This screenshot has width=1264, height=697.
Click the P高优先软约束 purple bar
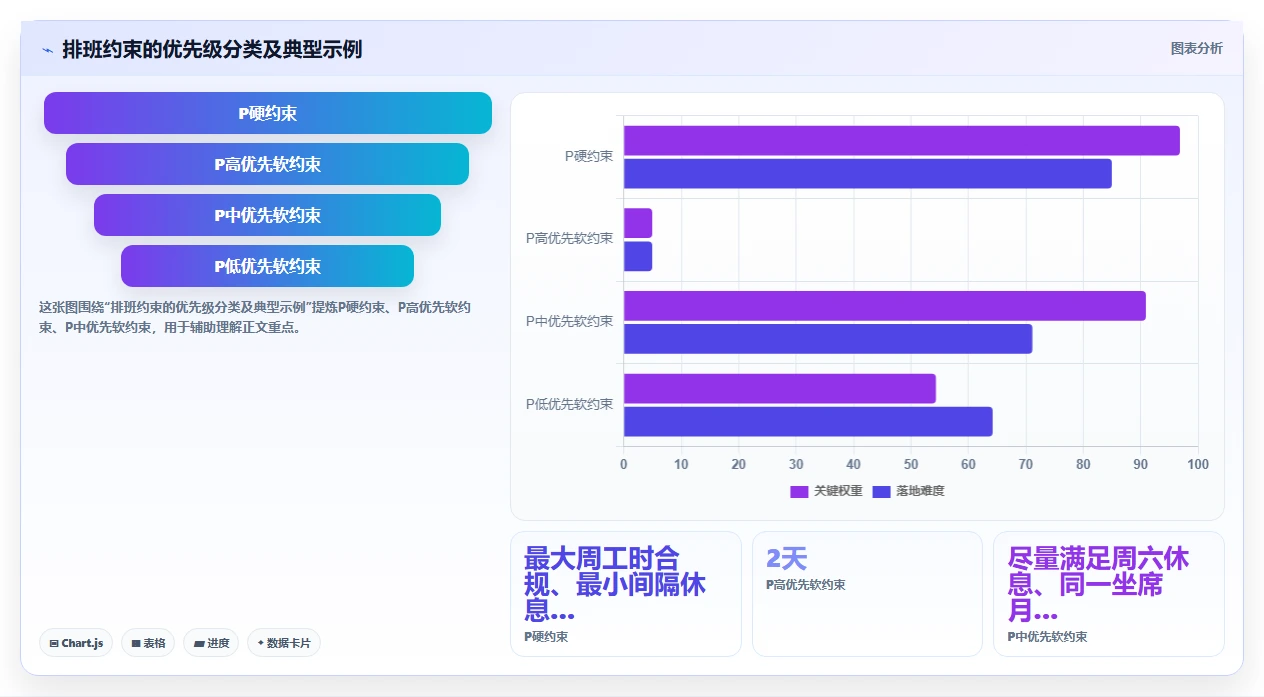638,223
